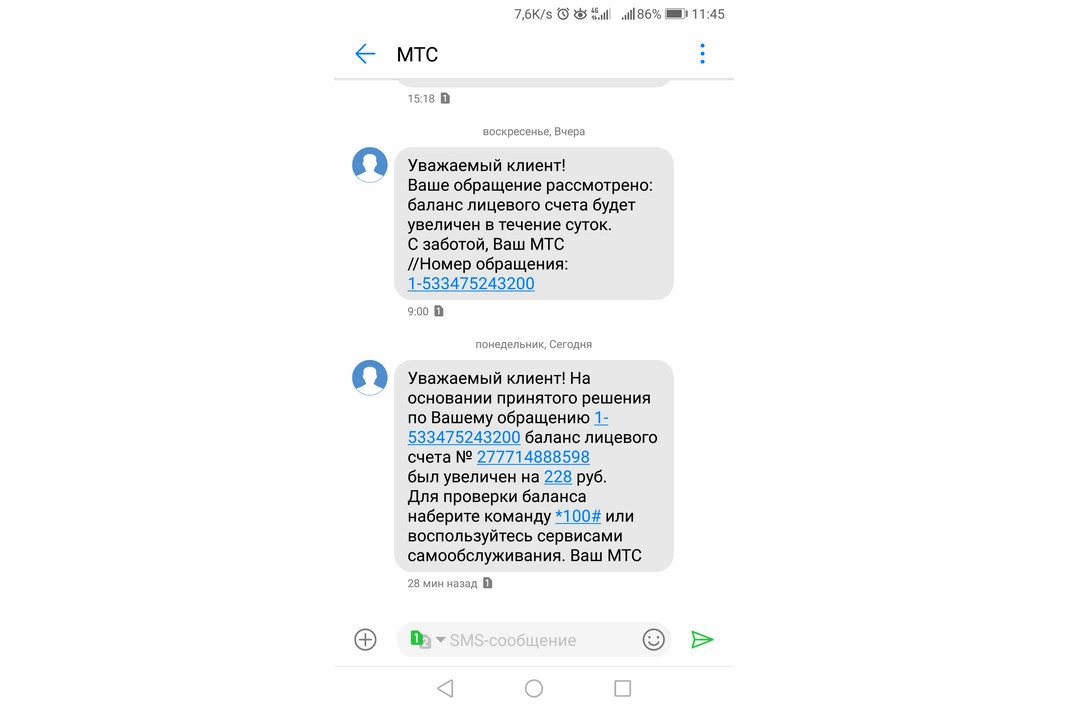Viewport: 1067px width, 711px height.
Task: Open link 1-533475243200 in Sunday message
Action: 471,284
